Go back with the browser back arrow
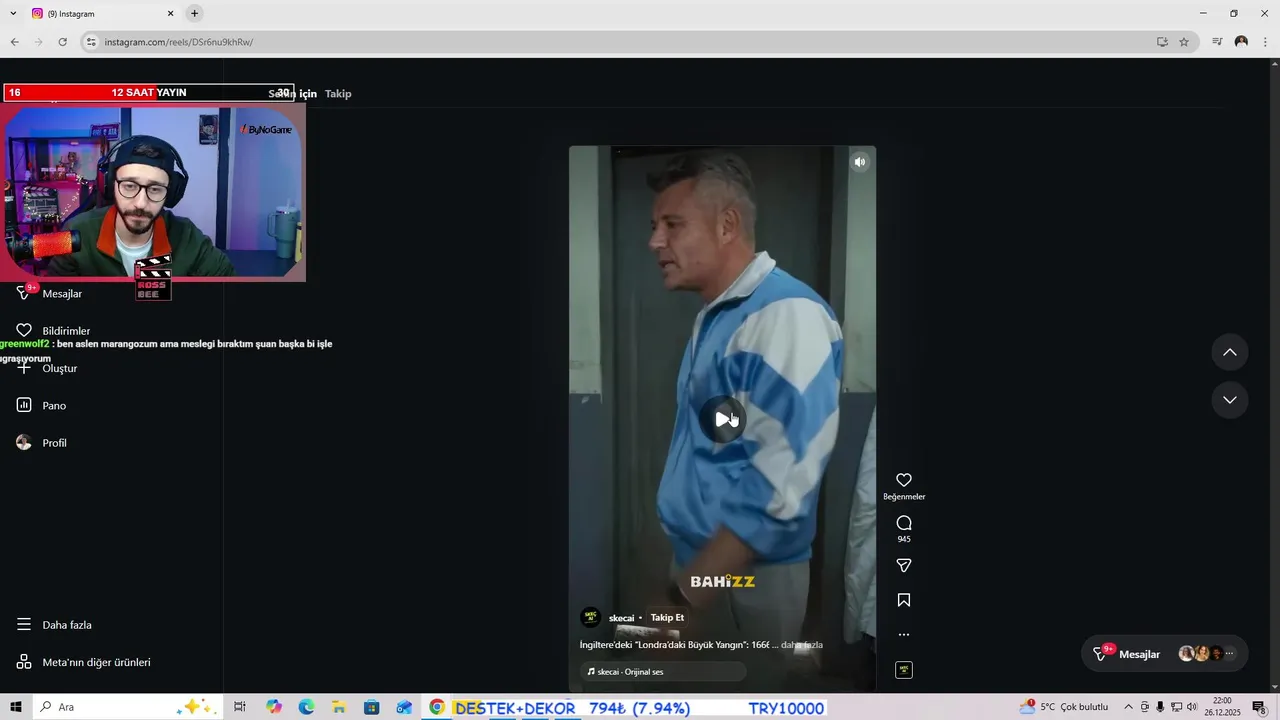The image size is (1280, 720). [14, 42]
